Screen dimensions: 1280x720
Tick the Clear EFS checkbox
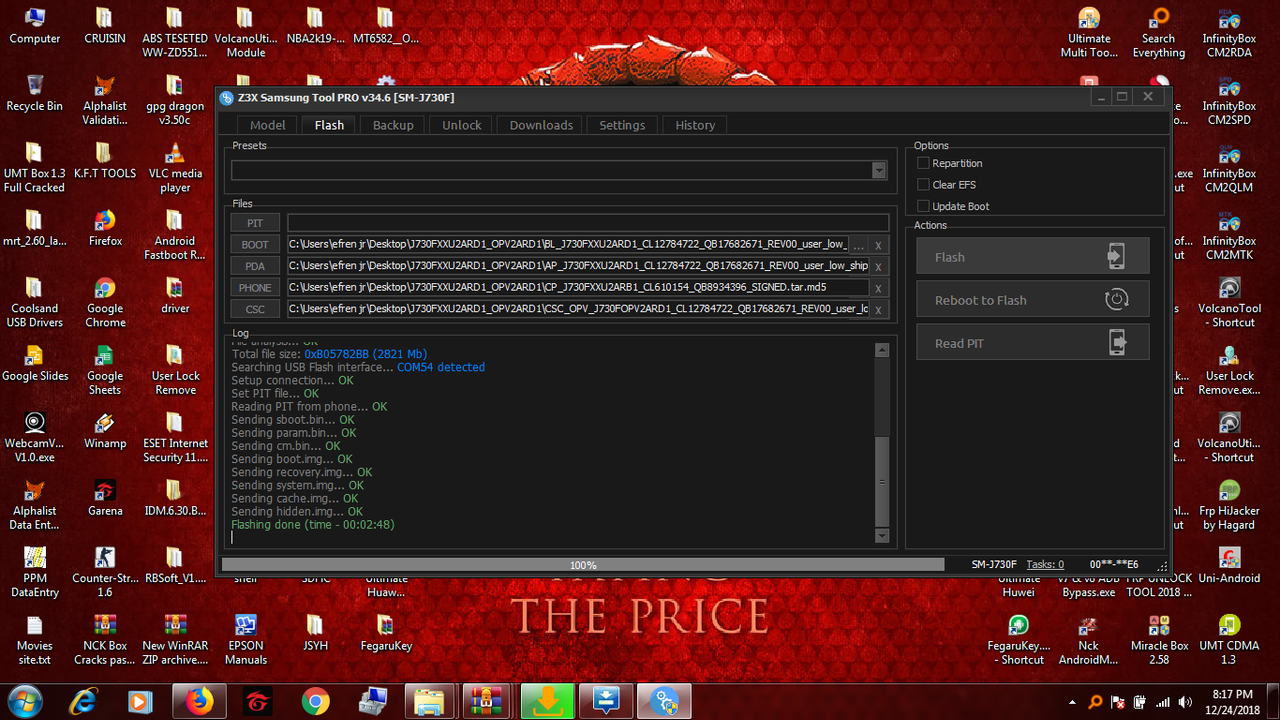pyautogui.click(x=923, y=185)
